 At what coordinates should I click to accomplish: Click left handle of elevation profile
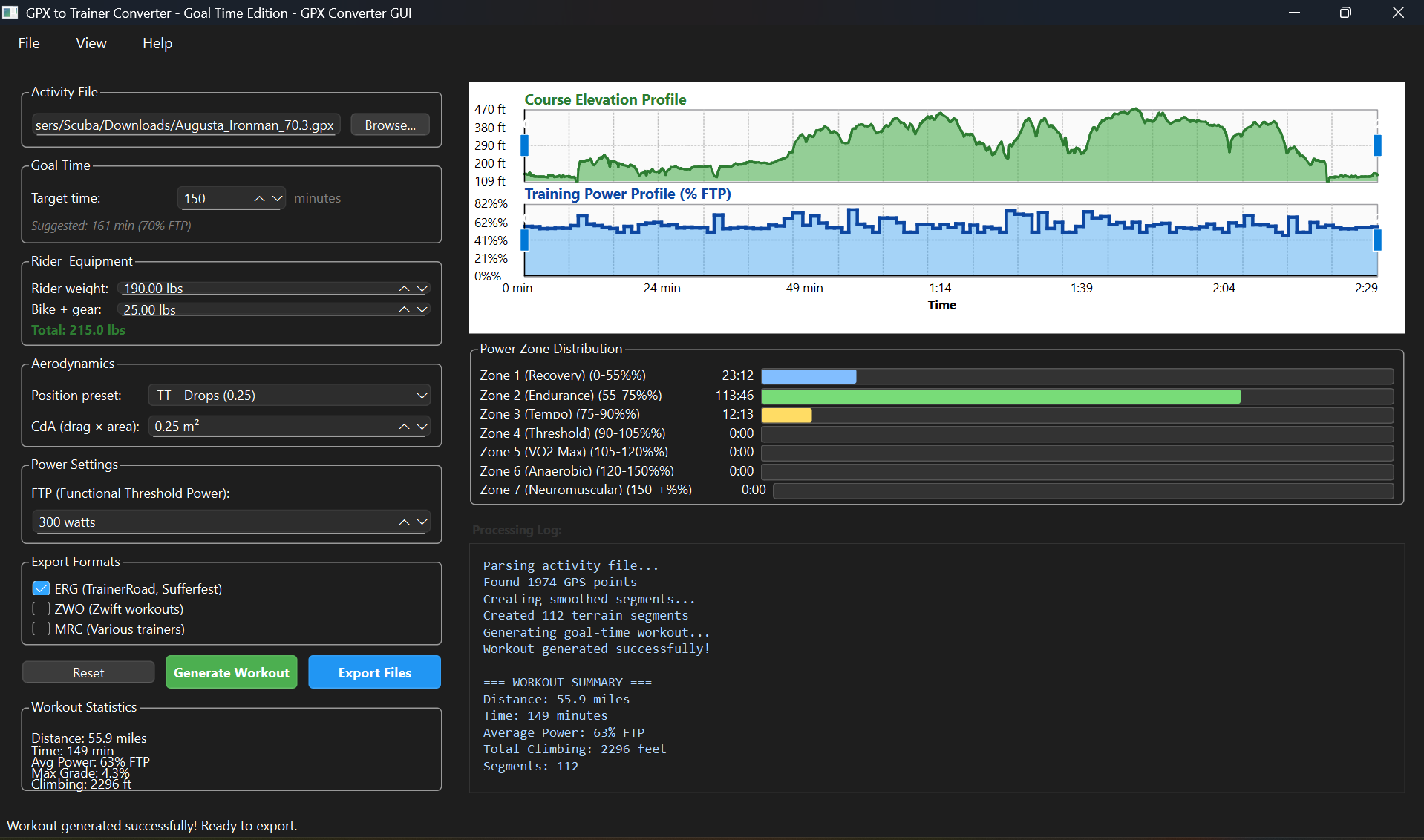[x=524, y=145]
